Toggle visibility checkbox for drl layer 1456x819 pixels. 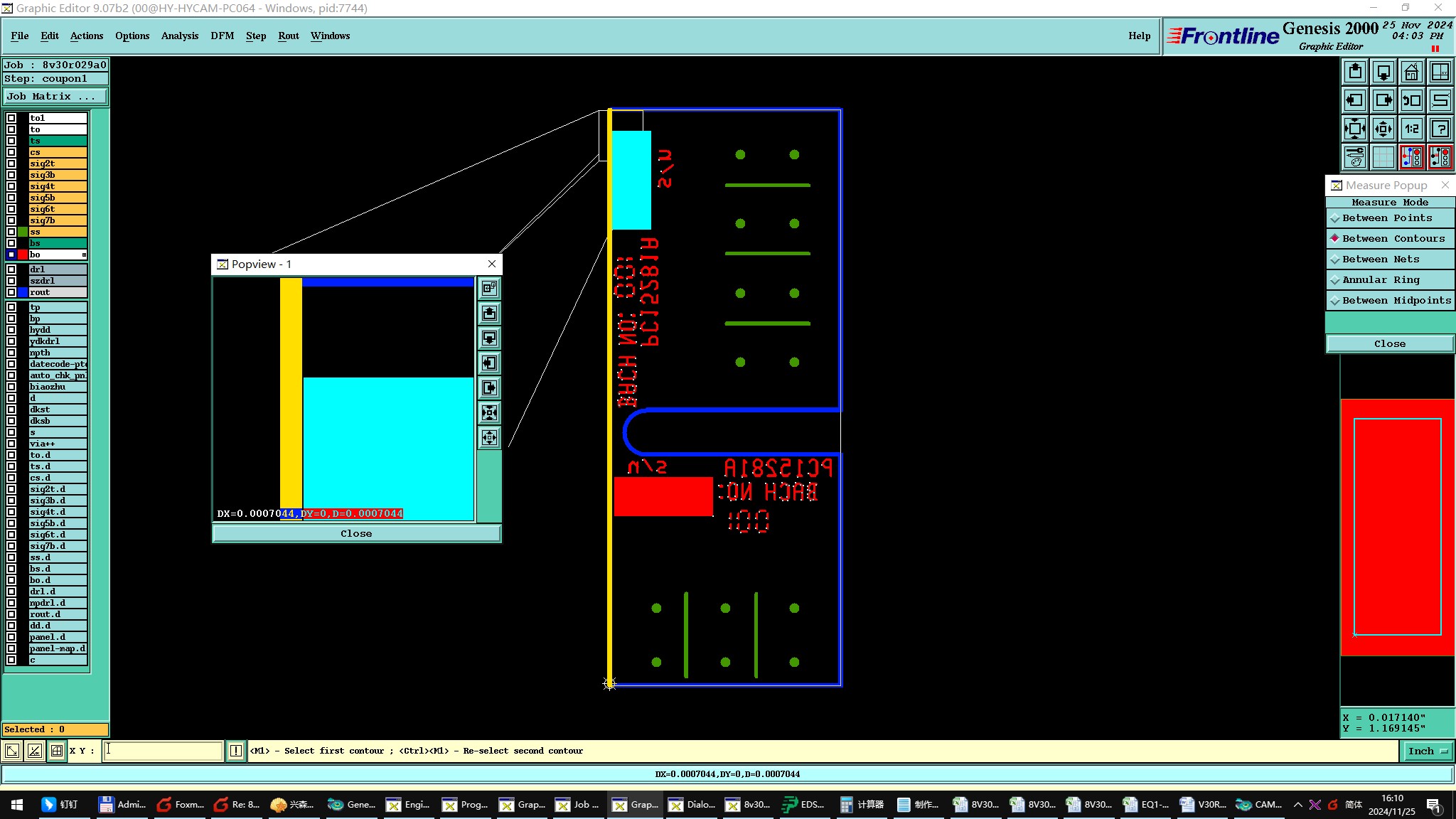tap(11, 269)
